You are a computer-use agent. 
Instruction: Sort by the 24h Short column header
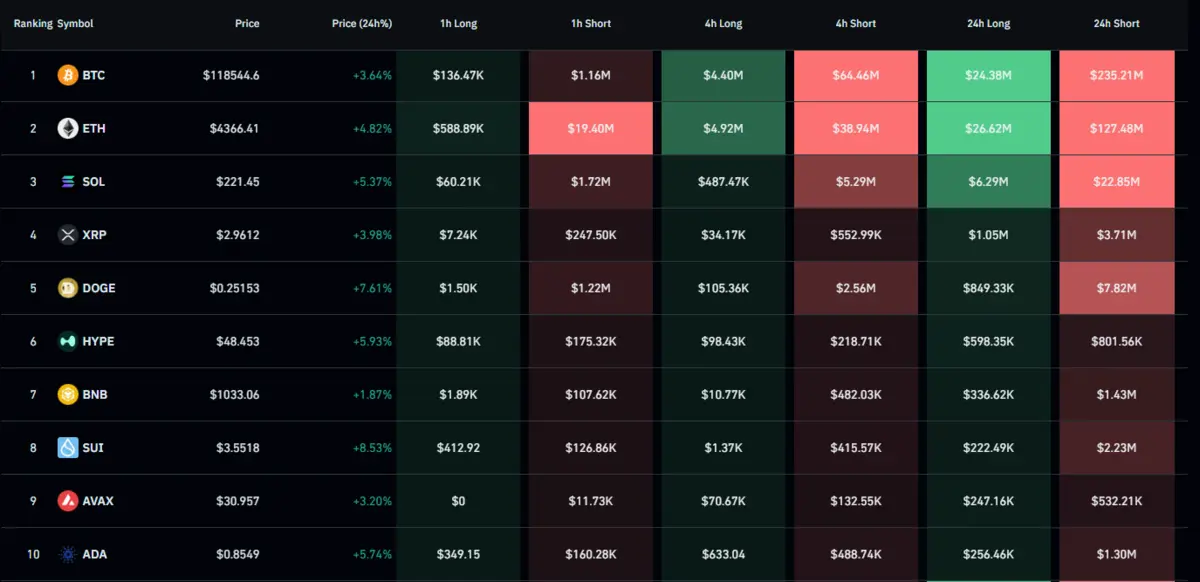coord(1116,23)
